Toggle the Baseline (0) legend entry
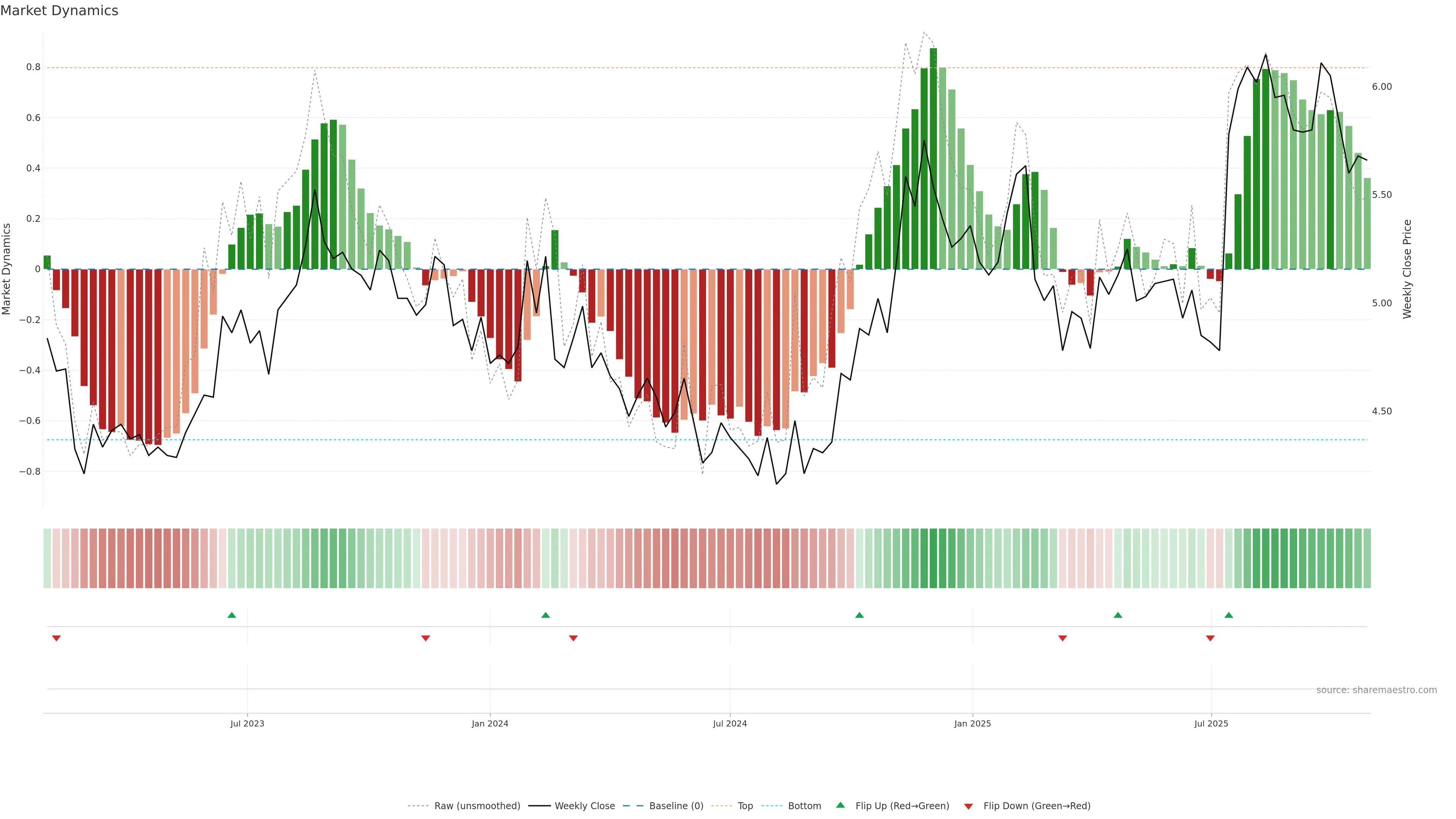This screenshot has height=819, width=1456. tap(676, 806)
